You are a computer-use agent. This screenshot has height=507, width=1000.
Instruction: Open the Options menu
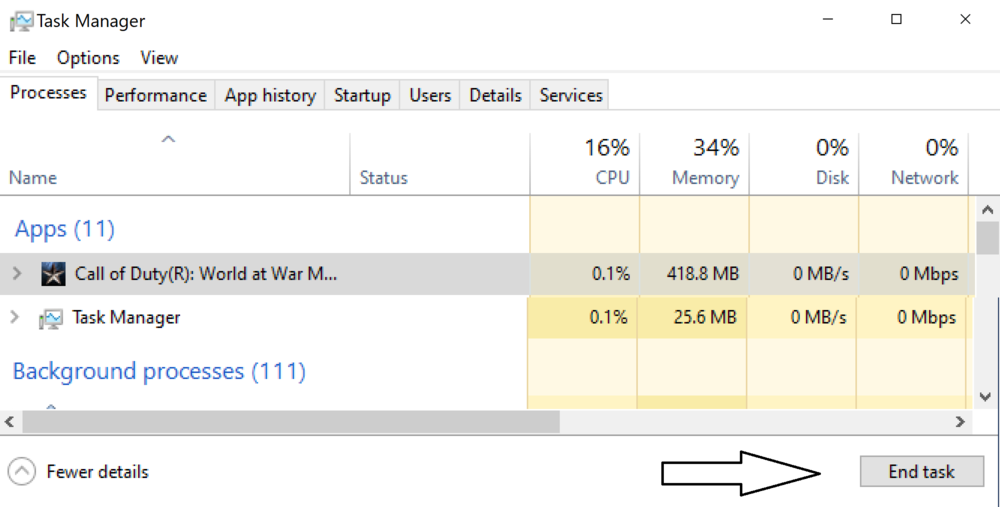tap(88, 58)
